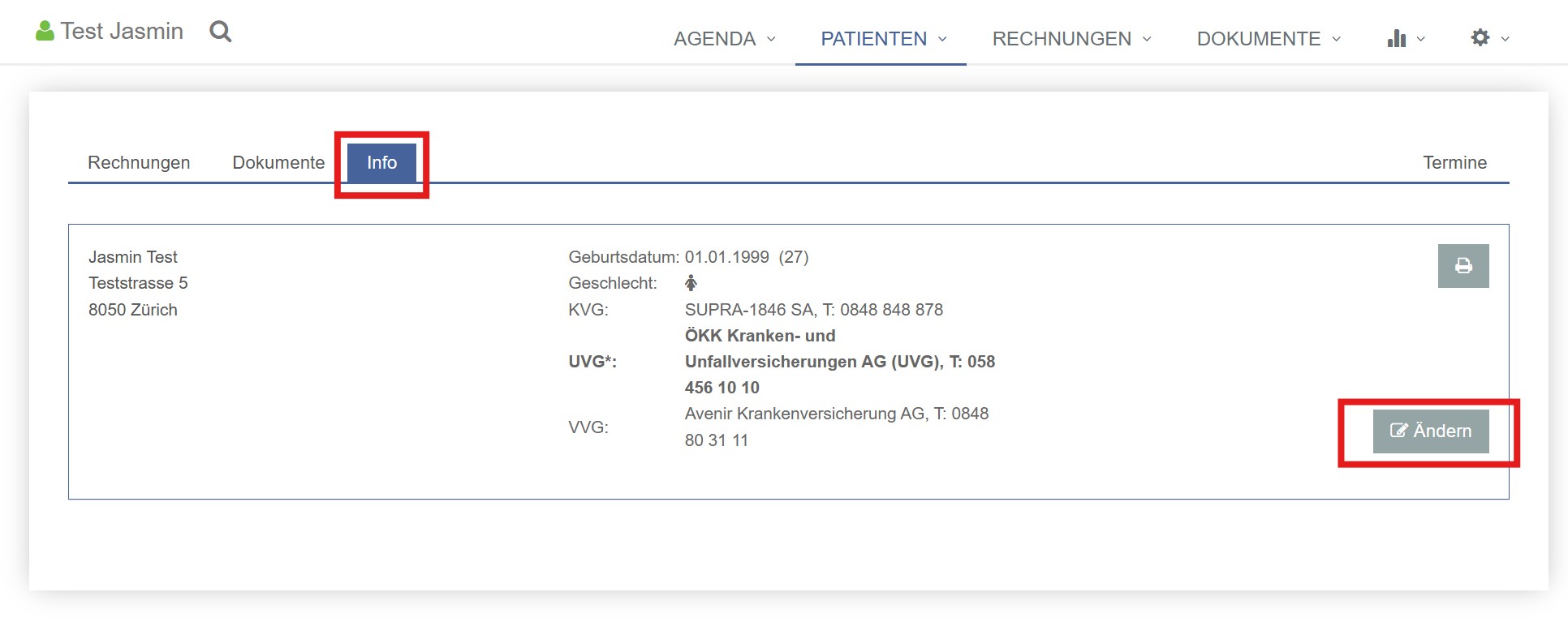The width and height of the screenshot is (1568, 618).
Task: Expand the PATIENTEN dropdown chevron
Action: [x=943, y=39]
